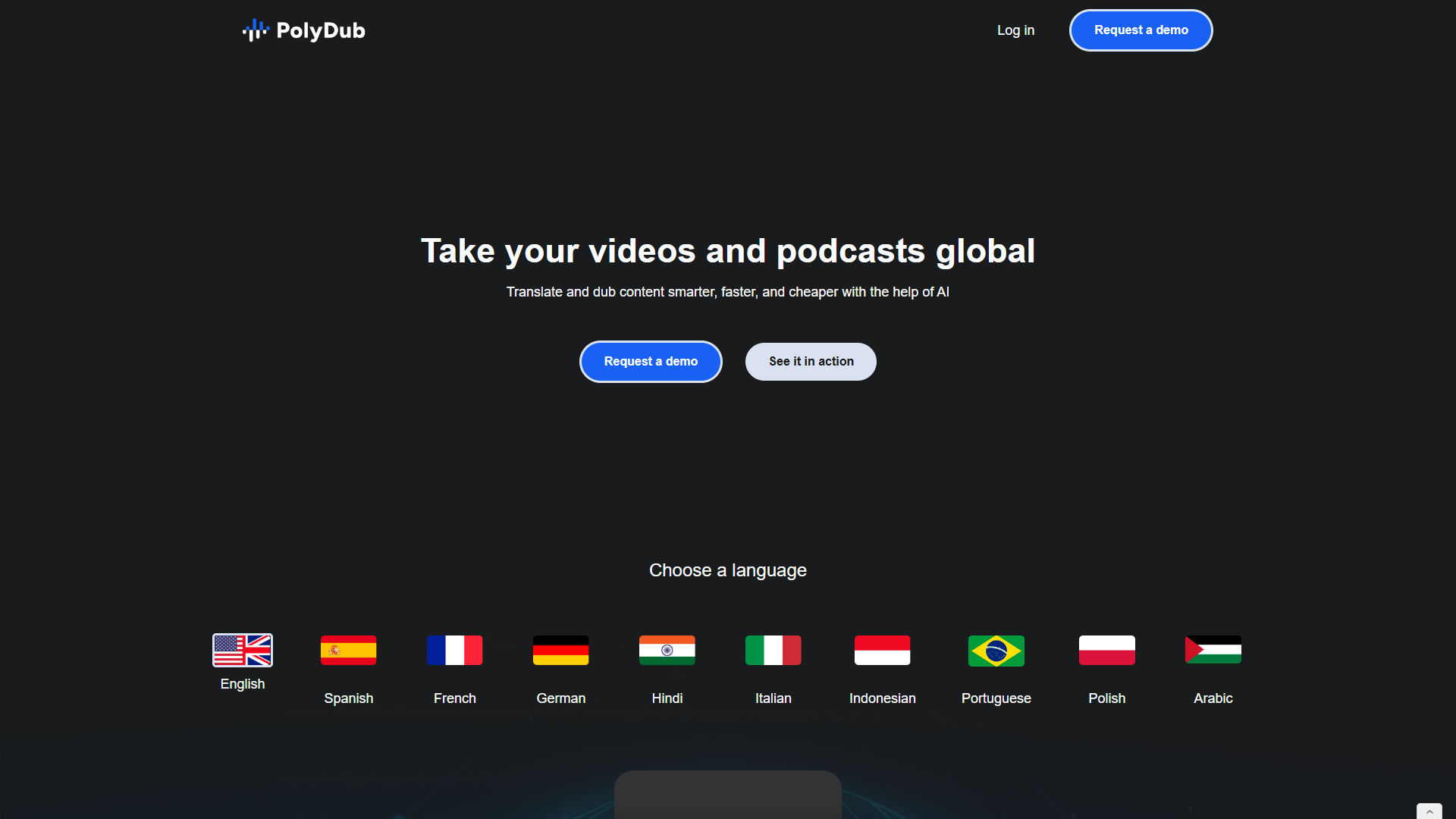Screen dimensions: 1456x819
Task: Choose the Hindi flag icon
Action: [x=667, y=650]
